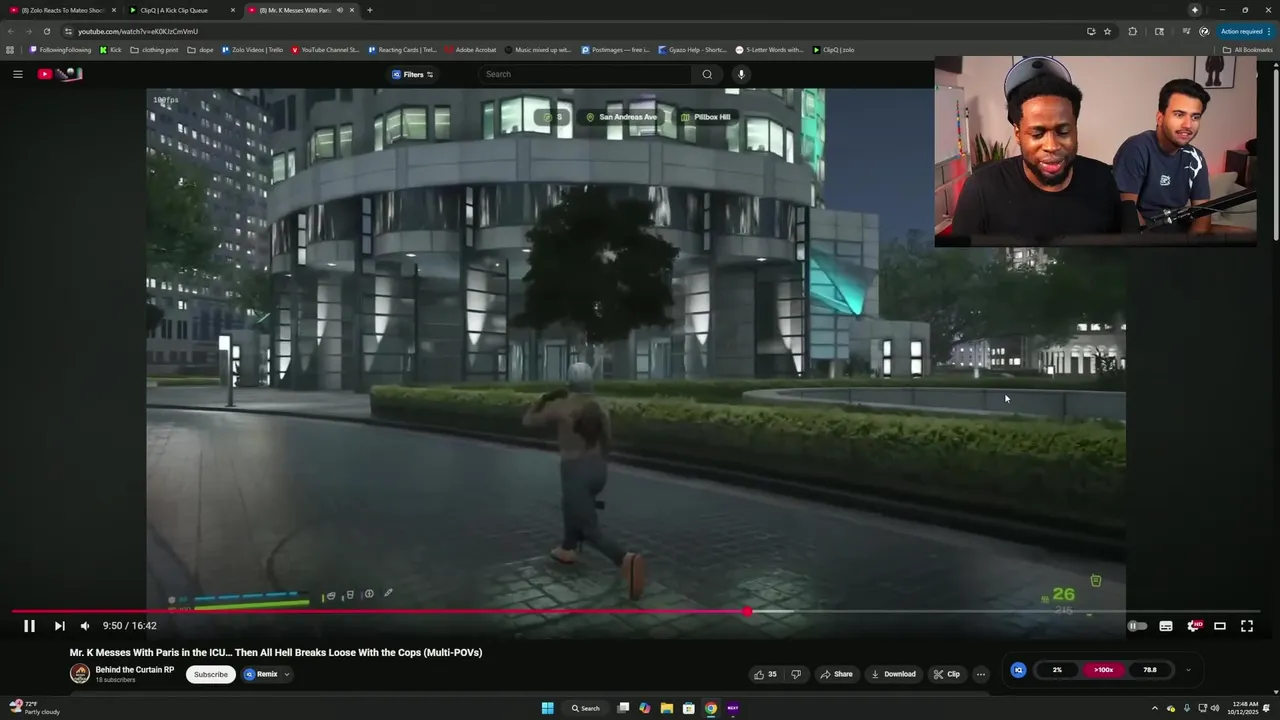The height and width of the screenshot is (720, 1280).
Task: Share the video
Action: click(836, 674)
